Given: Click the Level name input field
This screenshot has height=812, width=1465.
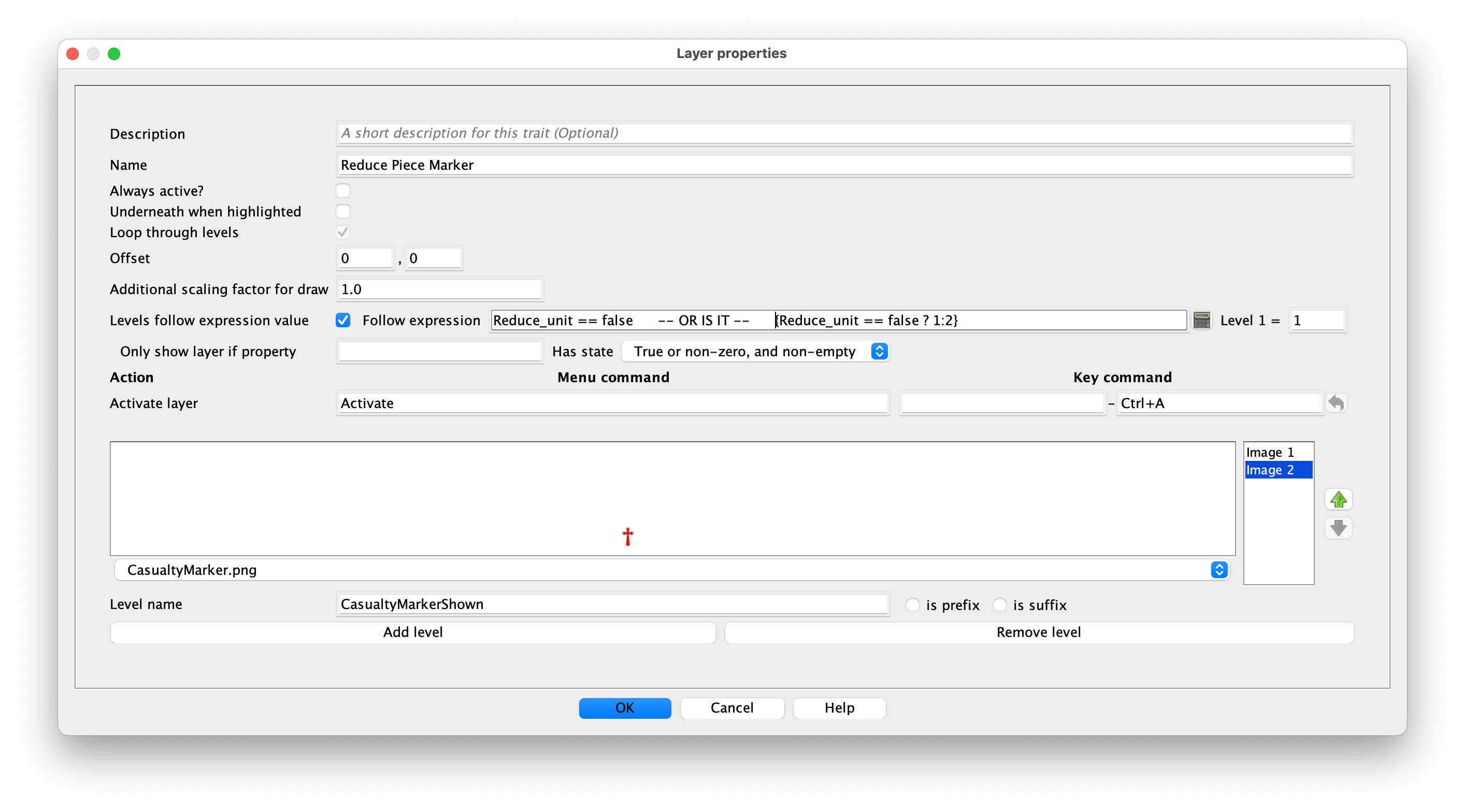Looking at the screenshot, I should [612, 604].
